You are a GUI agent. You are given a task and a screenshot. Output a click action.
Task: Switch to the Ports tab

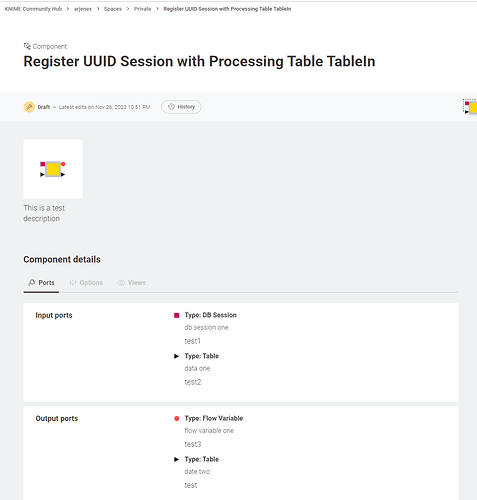point(41,283)
